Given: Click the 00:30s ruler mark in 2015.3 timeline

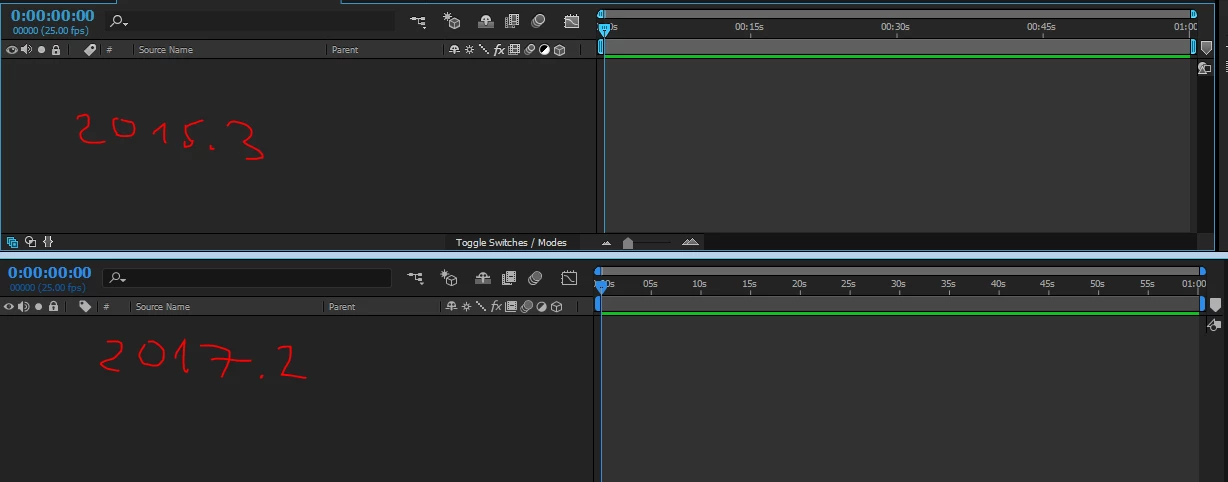Looking at the screenshot, I should tap(895, 27).
